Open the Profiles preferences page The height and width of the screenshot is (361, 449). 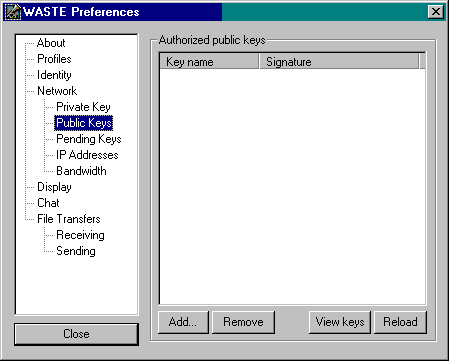pos(54,59)
